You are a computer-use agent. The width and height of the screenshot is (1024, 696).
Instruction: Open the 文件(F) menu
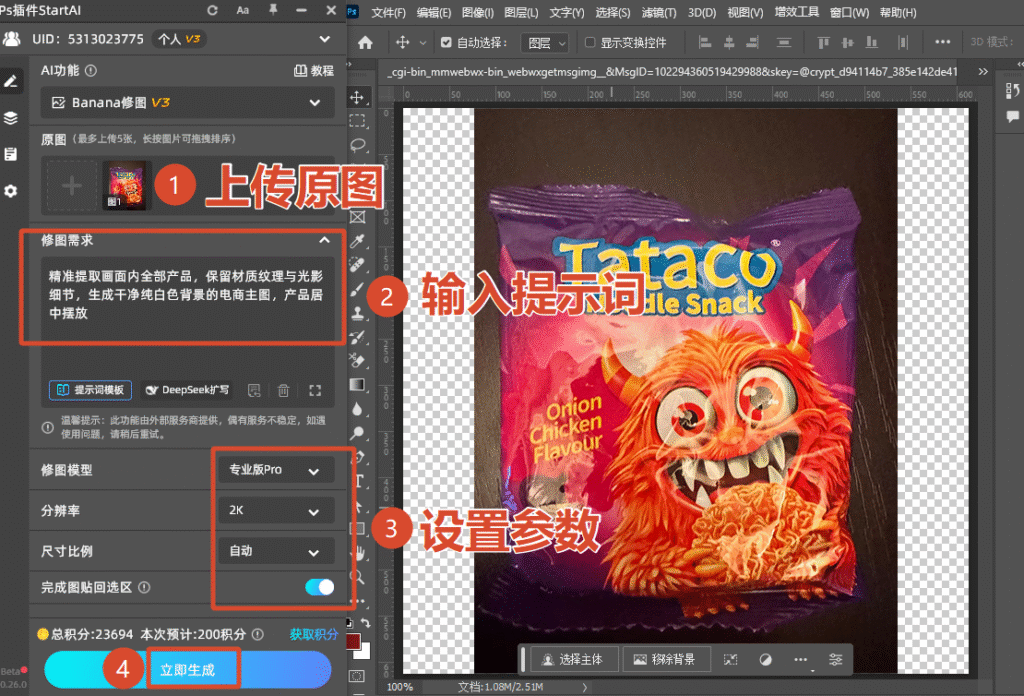(x=389, y=12)
